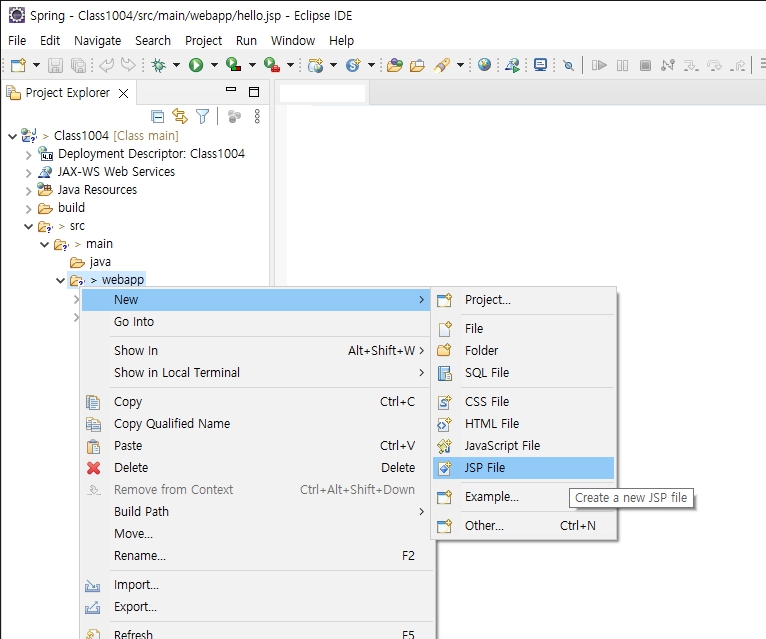The height and width of the screenshot is (639, 766).
Task: Collapse the src folder
Action: point(29,227)
